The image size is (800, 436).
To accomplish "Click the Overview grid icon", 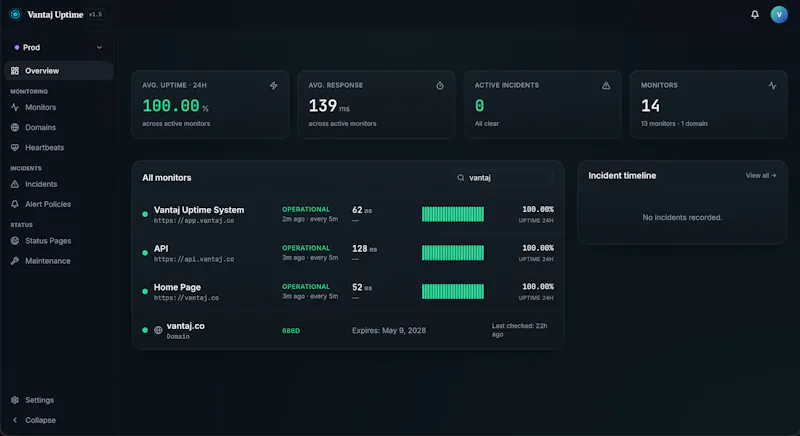I will point(15,71).
